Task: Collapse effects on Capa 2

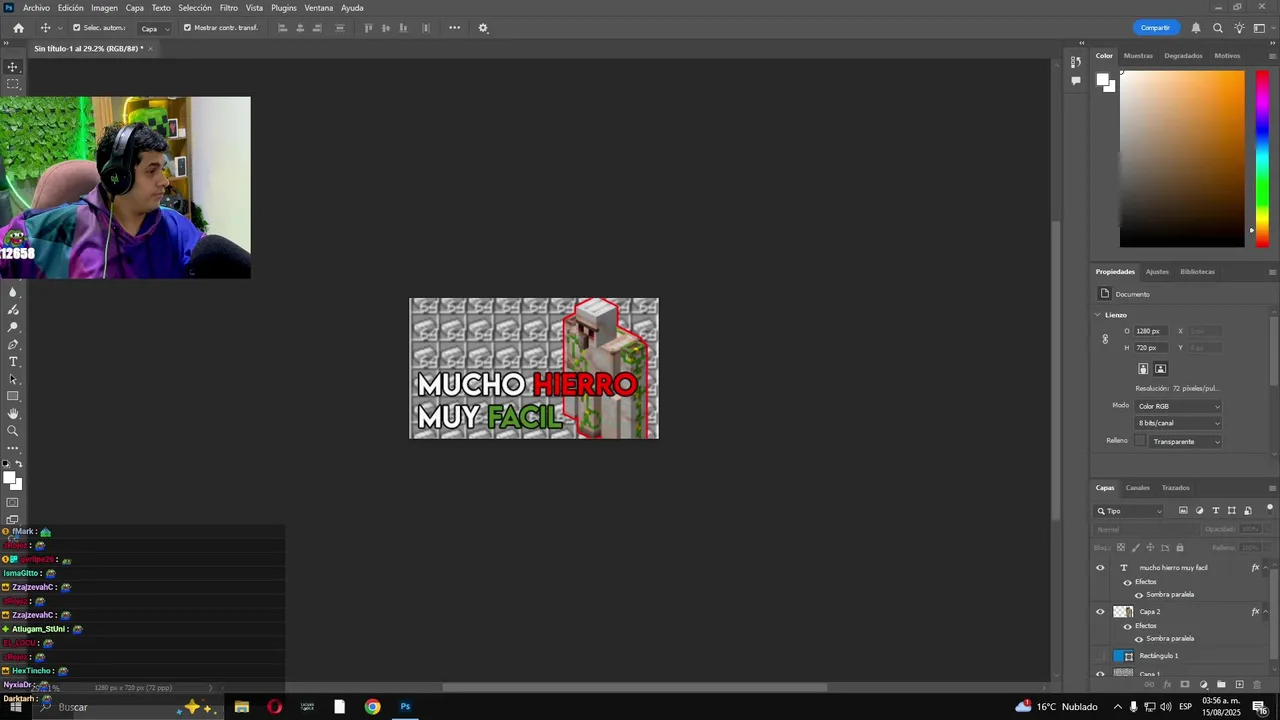Action: pyautogui.click(x=1266, y=612)
